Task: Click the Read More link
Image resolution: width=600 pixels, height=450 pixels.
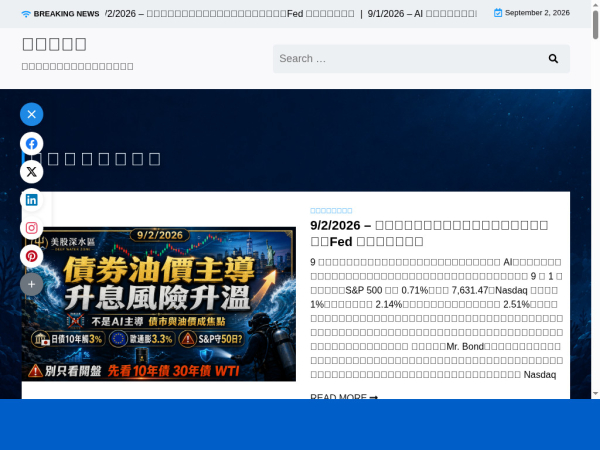Action: [x=344, y=396]
